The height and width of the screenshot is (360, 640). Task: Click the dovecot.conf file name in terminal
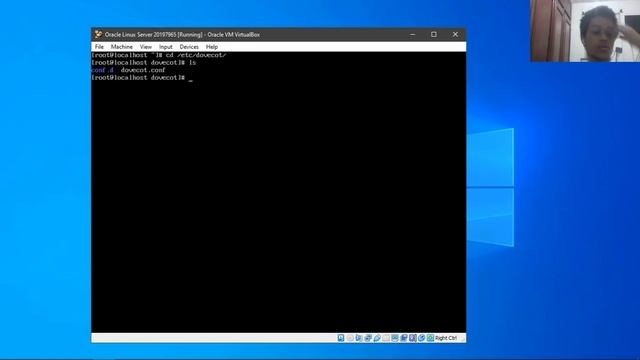pyautogui.click(x=143, y=70)
